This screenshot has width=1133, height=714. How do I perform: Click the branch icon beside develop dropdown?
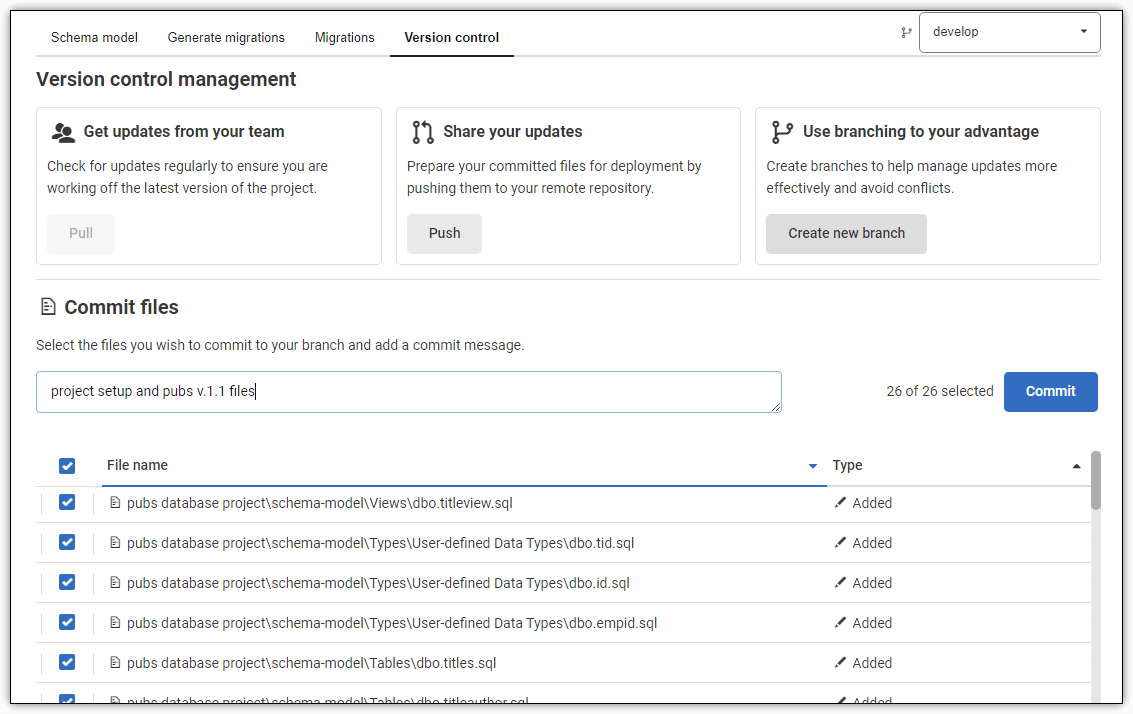coord(906,32)
